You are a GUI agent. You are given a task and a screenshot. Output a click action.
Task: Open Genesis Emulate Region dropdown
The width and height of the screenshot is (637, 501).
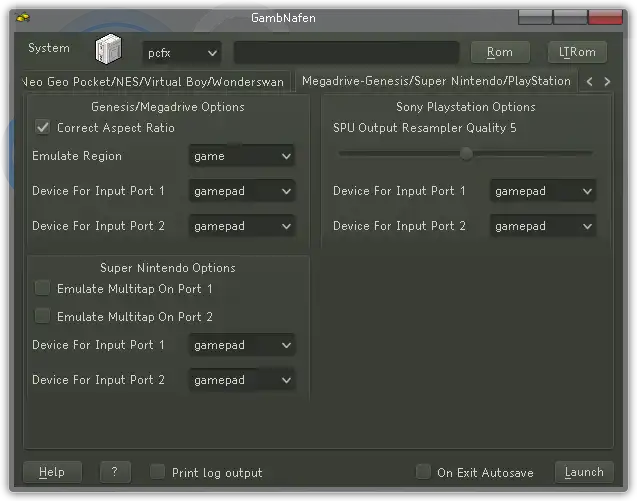point(242,156)
